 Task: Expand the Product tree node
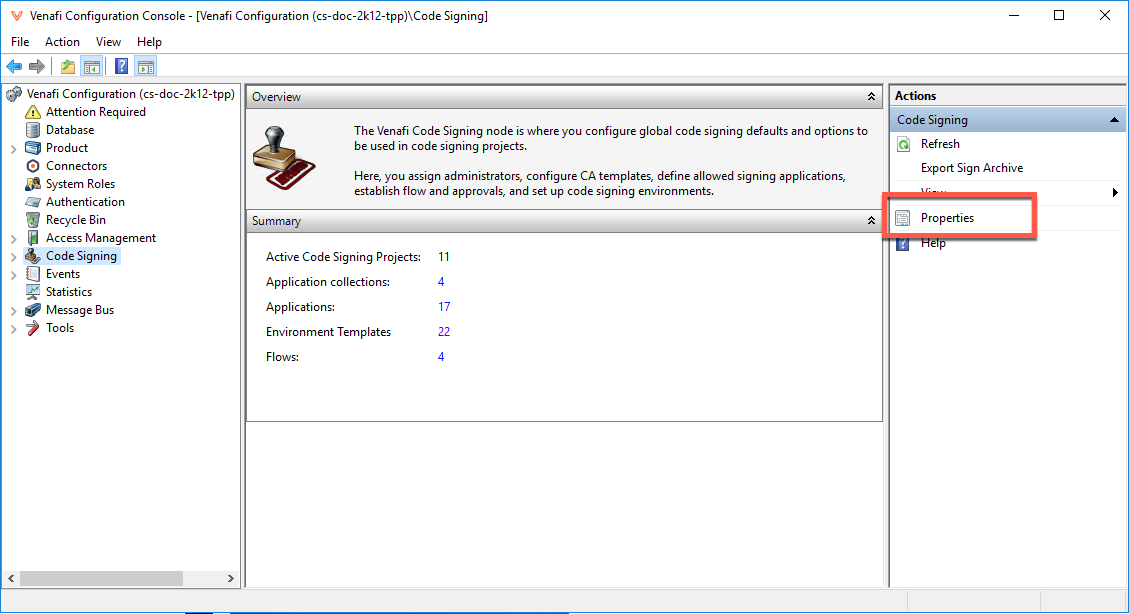(14, 149)
